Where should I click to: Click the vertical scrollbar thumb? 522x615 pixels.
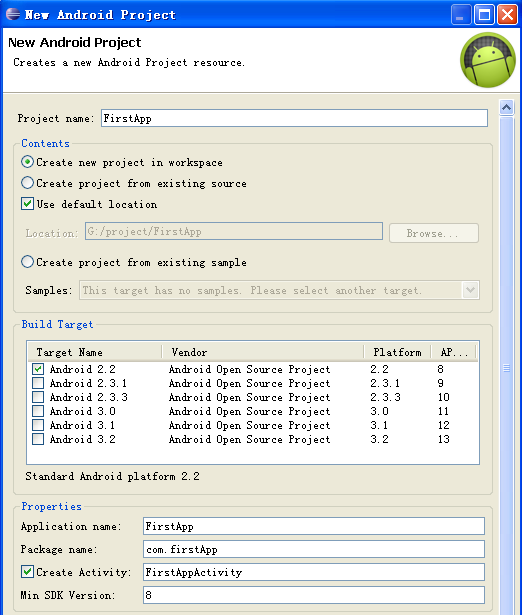click(x=506, y=368)
